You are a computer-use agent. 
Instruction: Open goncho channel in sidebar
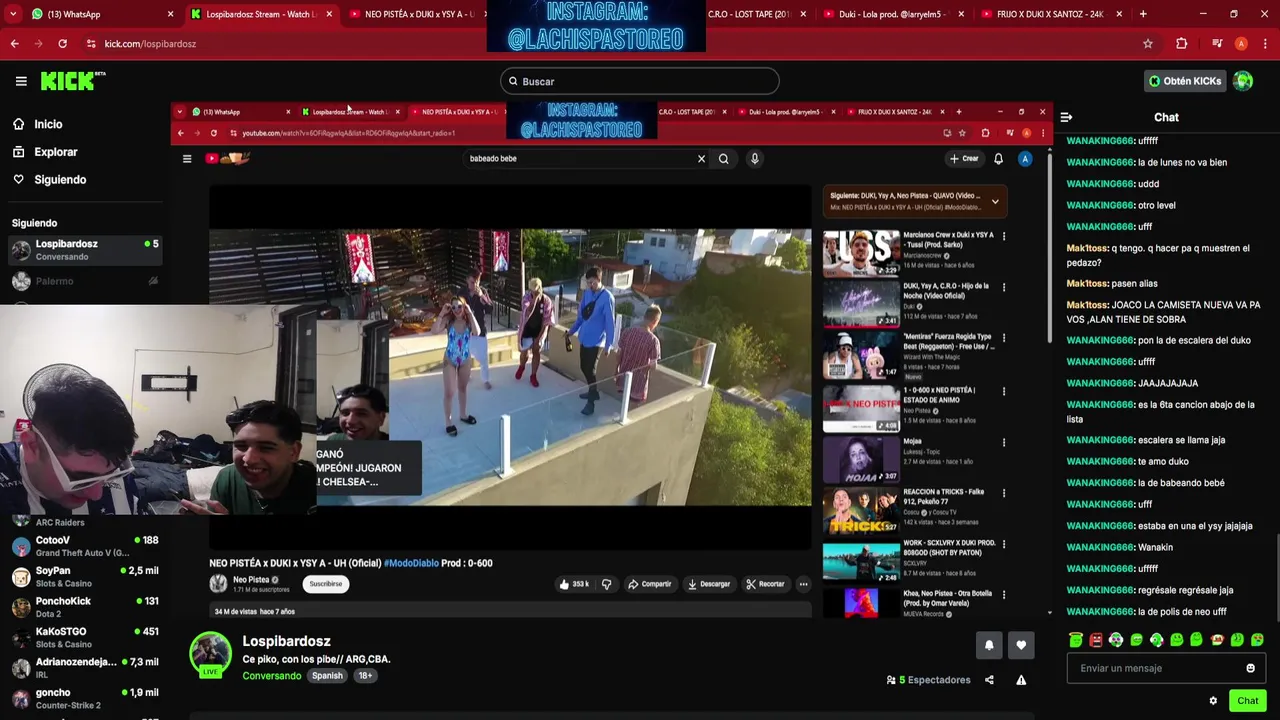pos(84,698)
